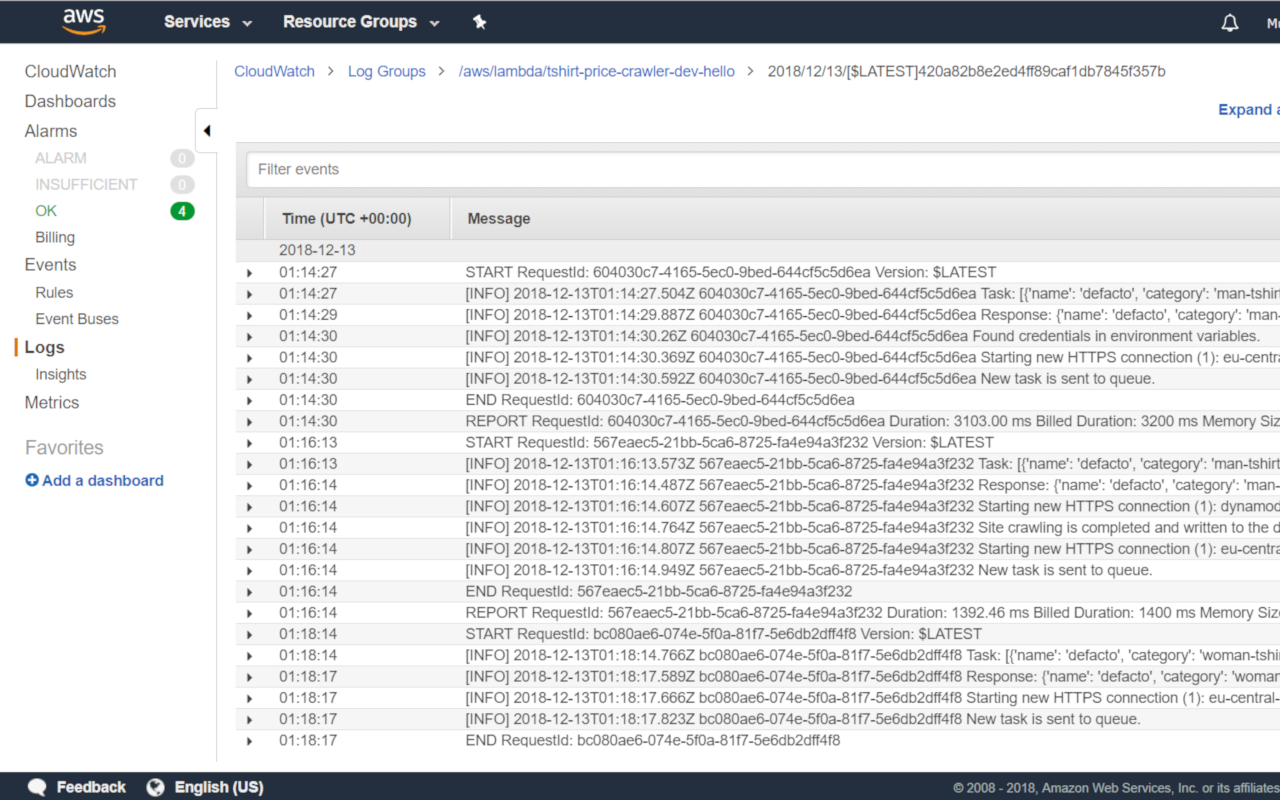Click the pushpin shortcuts icon in navbar
The height and width of the screenshot is (800, 1280).
tap(479, 21)
